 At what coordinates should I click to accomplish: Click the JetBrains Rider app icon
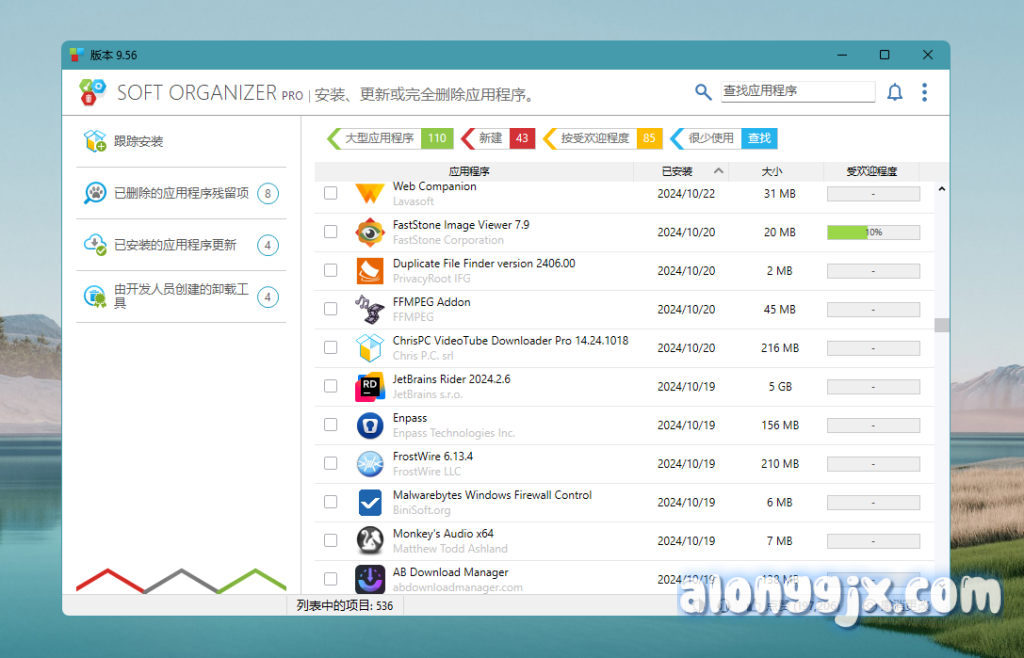pyautogui.click(x=370, y=387)
